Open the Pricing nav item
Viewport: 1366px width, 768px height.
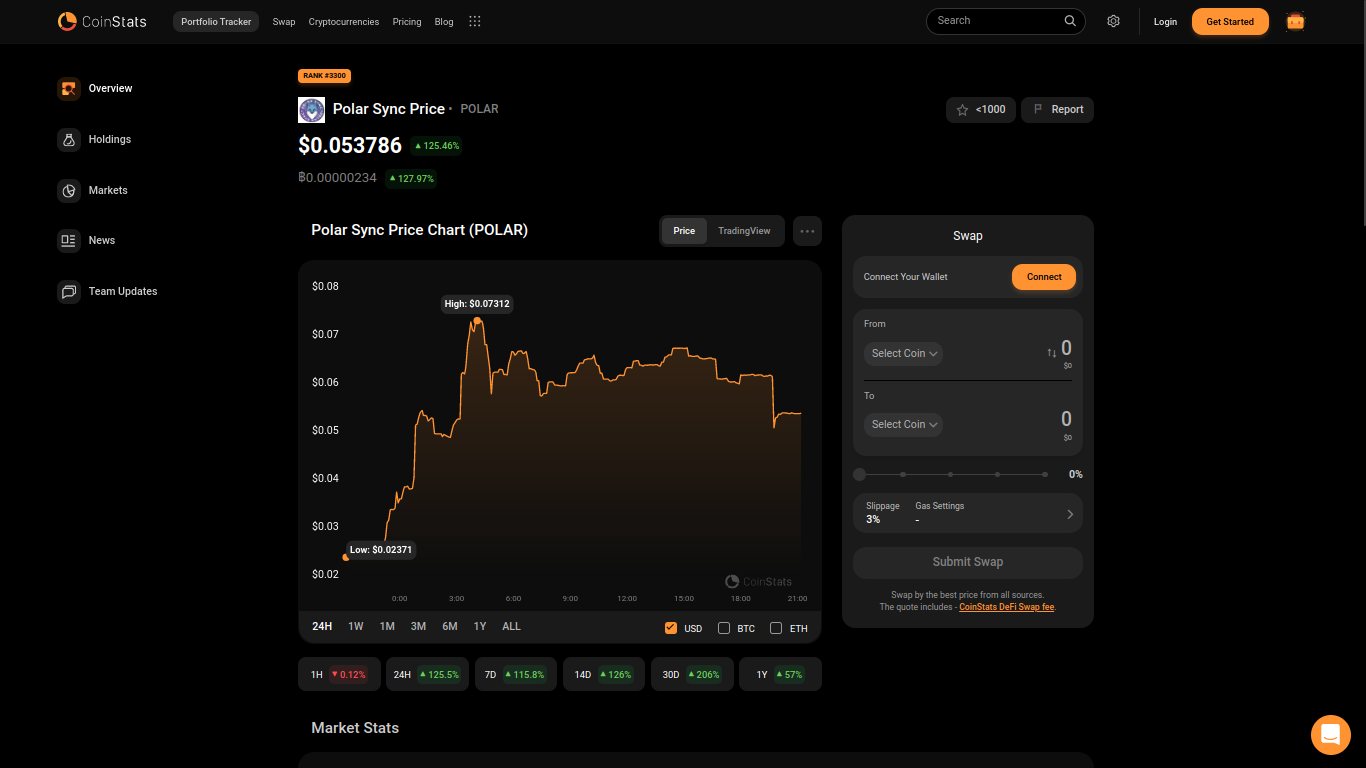407,22
